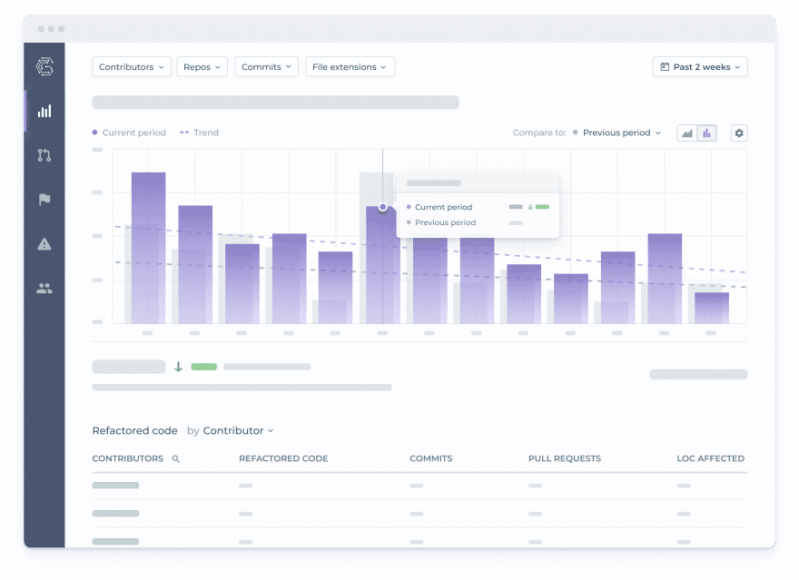Click the app logo in the sidebar
799x580 pixels.
(x=44, y=66)
